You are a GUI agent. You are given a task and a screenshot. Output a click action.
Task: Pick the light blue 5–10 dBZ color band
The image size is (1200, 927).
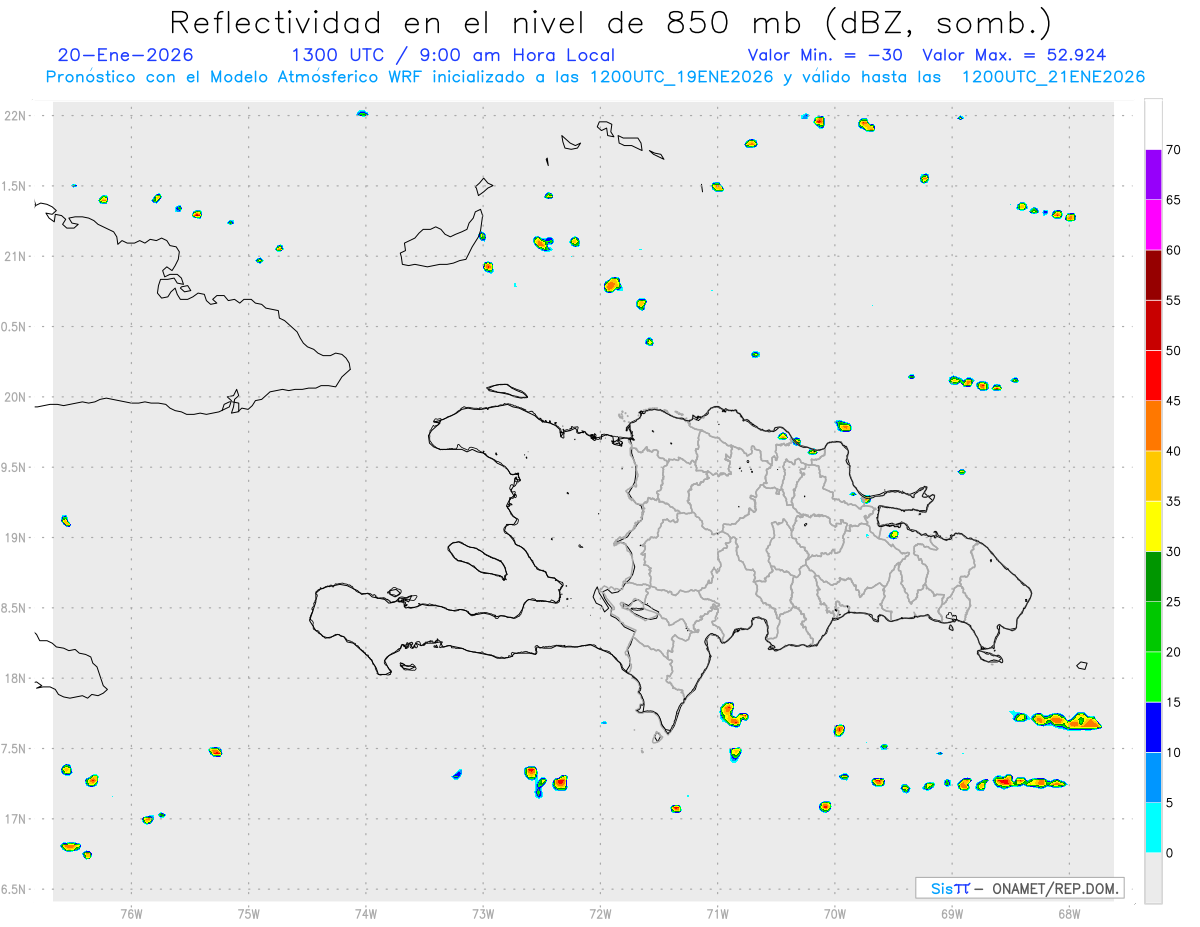tap(1153, 777)
